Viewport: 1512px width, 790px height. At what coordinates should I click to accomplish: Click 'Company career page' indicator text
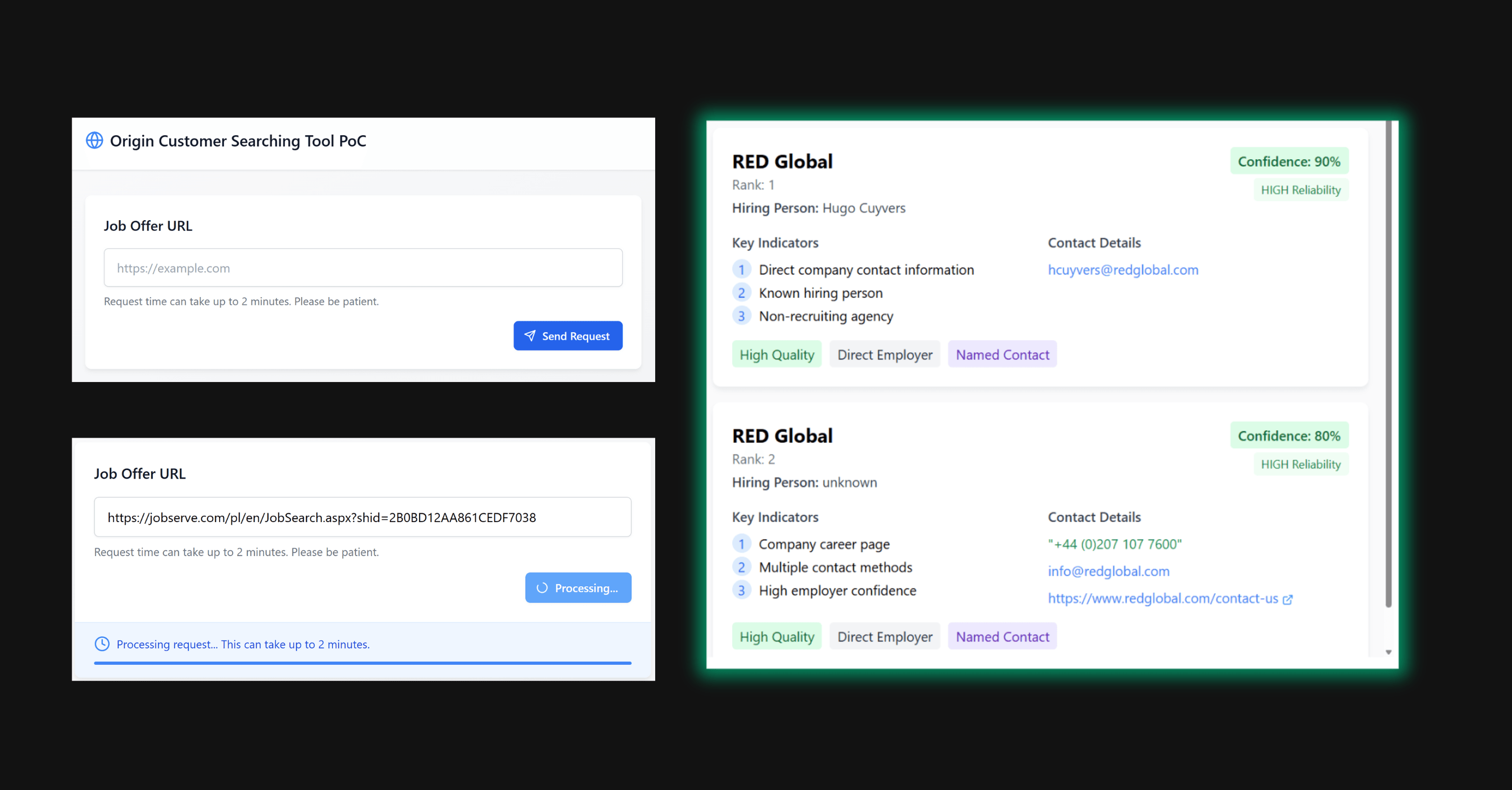(824, 544)
